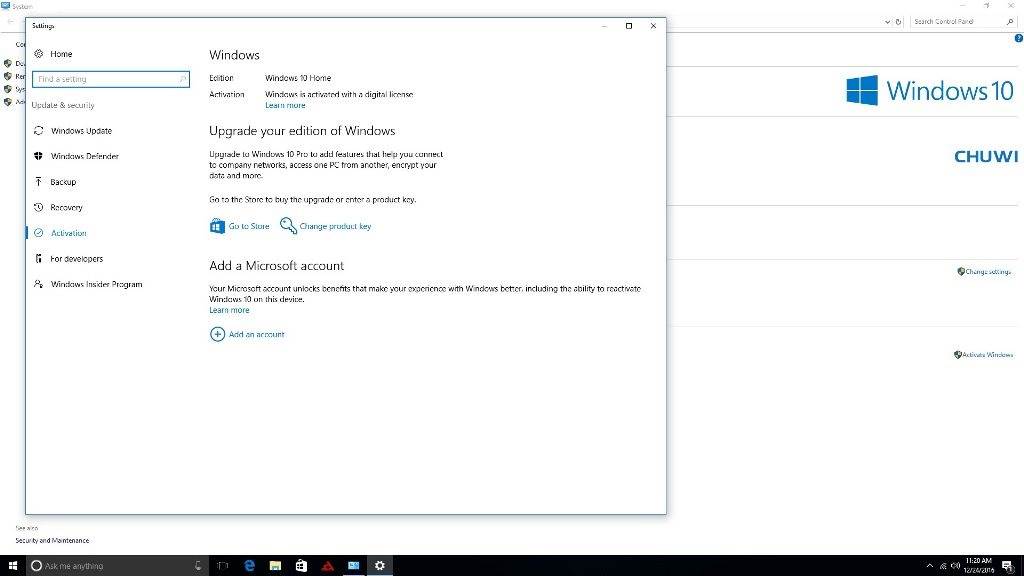1024x576 pixels.
Task: Click the blue help question mark icon
Action: click(1018, 38)
